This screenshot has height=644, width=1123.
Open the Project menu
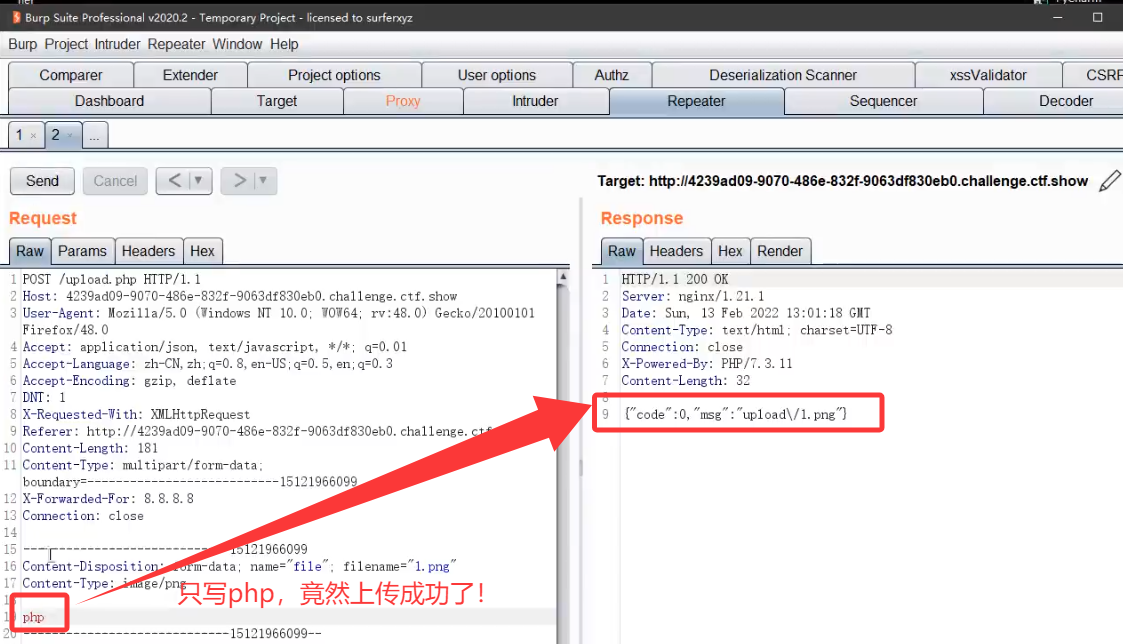click(x=66, y=44)
